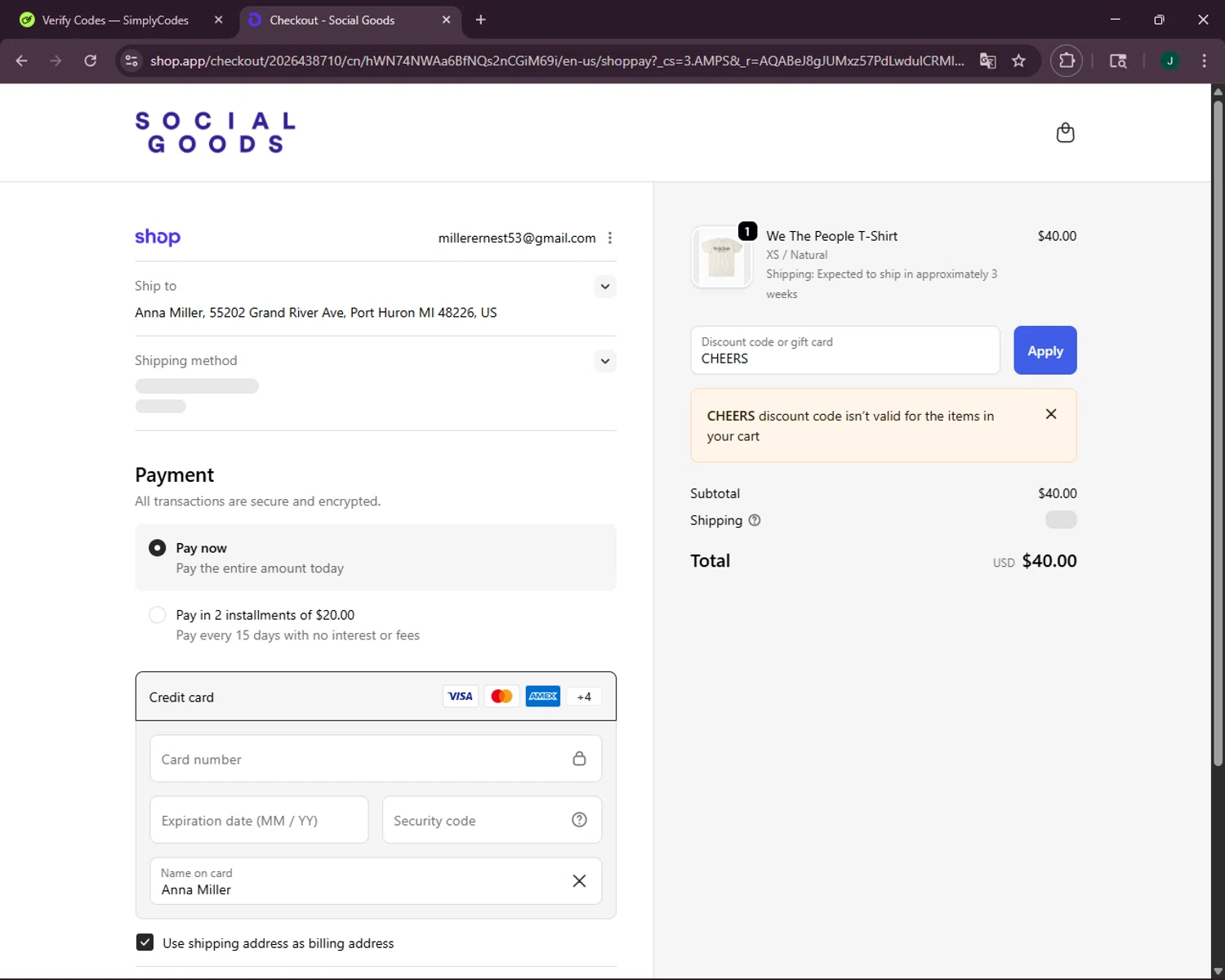The image size is (1225, 980).
Task: Click the XS / Natural variant text
Action: coord(796,255)
